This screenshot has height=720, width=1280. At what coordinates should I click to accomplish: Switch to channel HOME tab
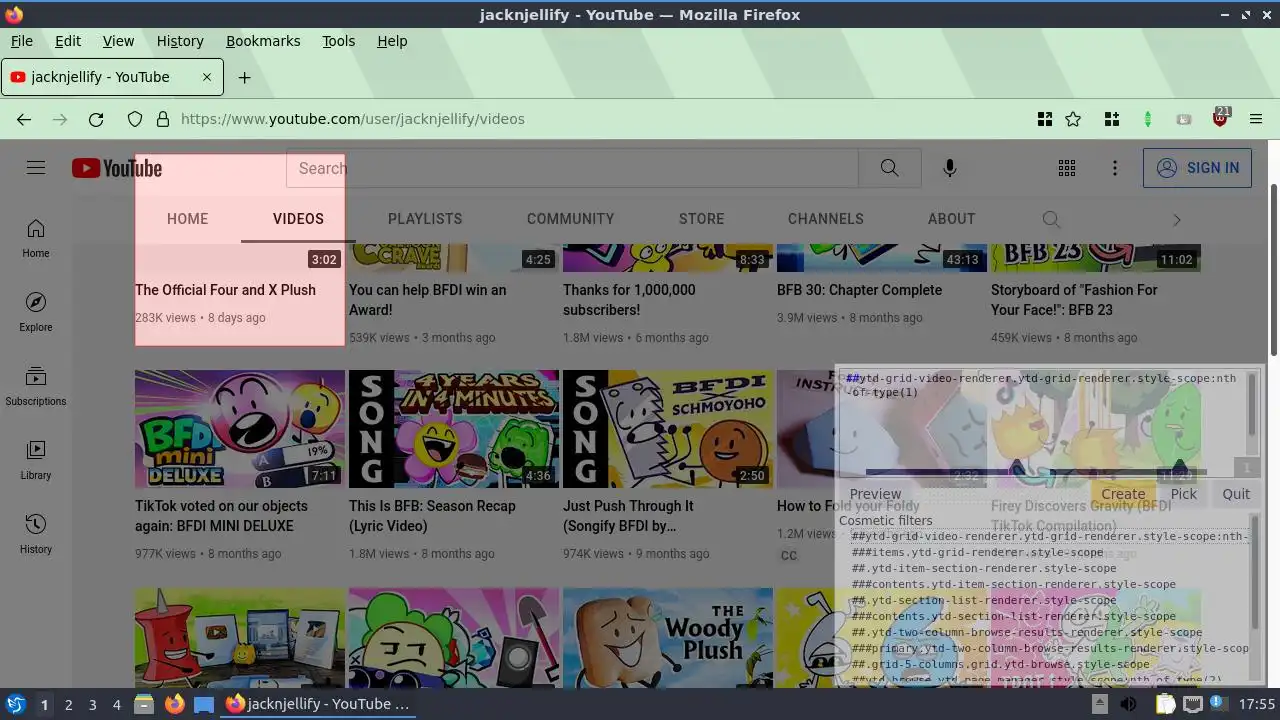[x=187, y=219]
